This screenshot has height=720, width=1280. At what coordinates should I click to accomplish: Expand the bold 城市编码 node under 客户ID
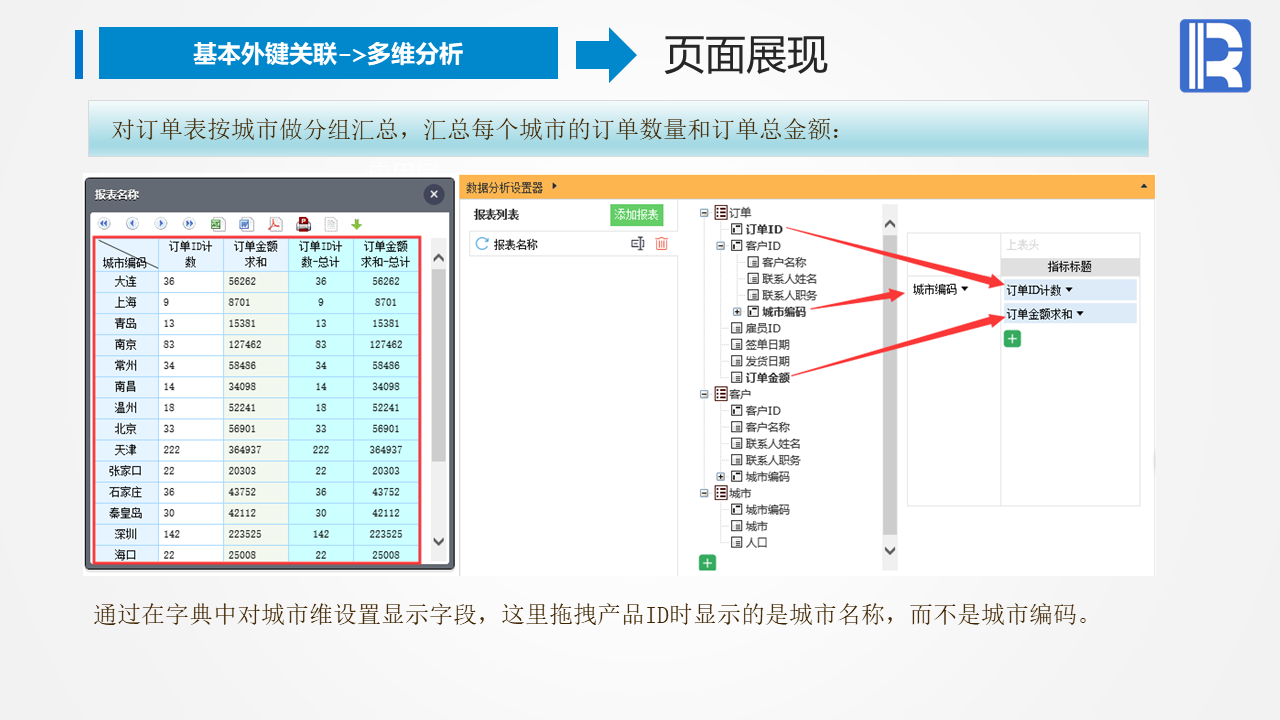737,312
